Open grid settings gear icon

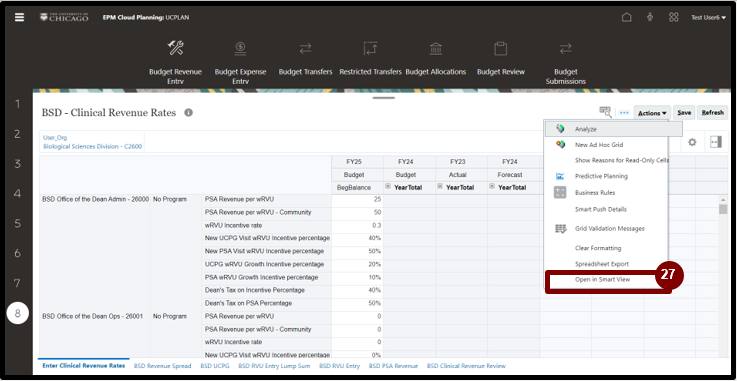[x=692, y=142]
